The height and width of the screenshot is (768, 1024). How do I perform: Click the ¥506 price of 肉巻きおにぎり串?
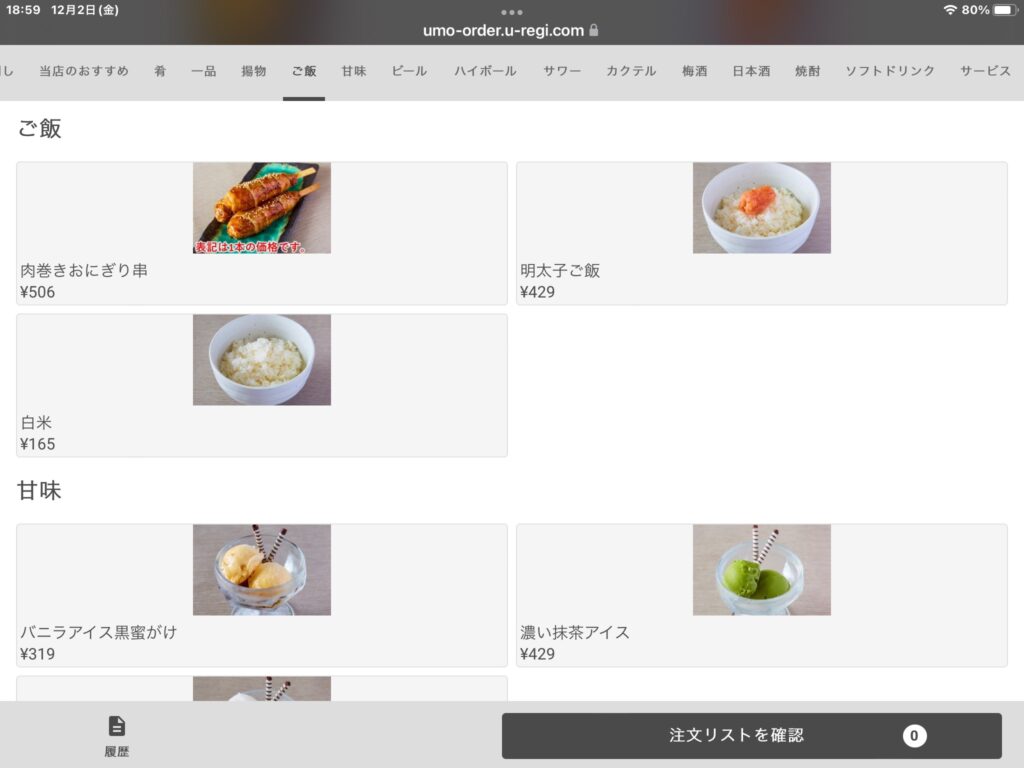point(38,292)
